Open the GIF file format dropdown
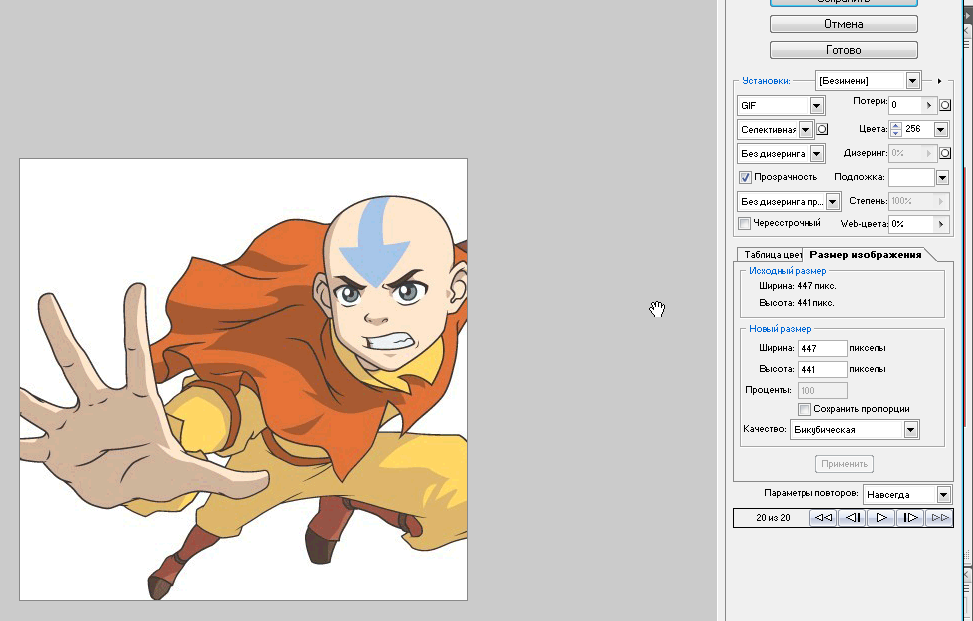 point(817,105)
